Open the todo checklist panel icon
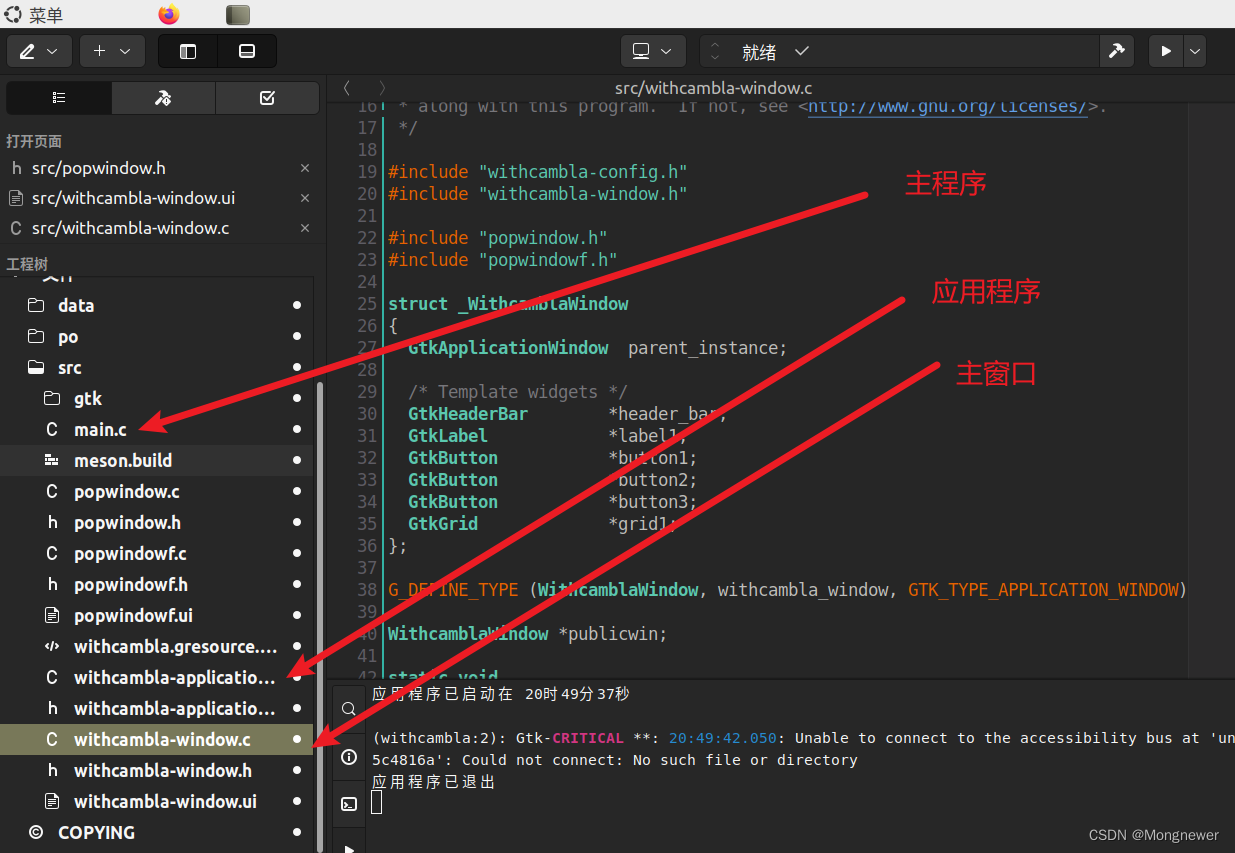Screen dimensions: 1235x853 (267, 98)
